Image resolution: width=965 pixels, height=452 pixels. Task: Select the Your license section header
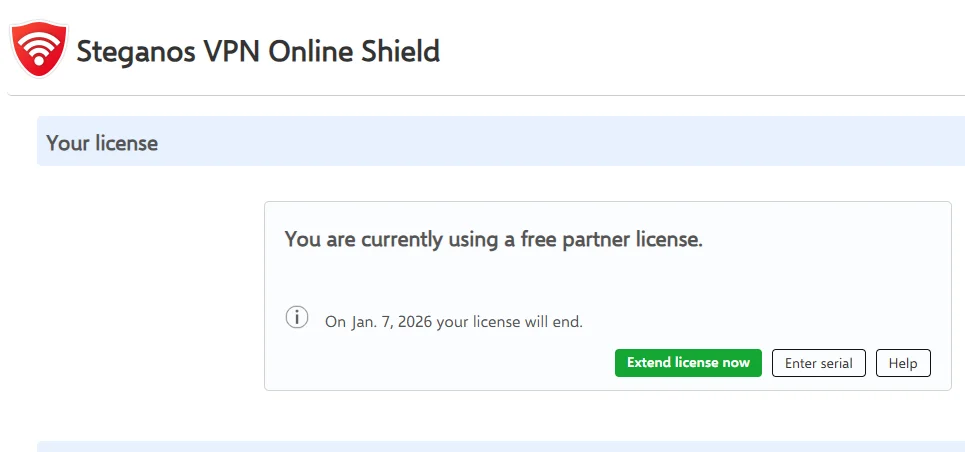(x=501, y=141)
